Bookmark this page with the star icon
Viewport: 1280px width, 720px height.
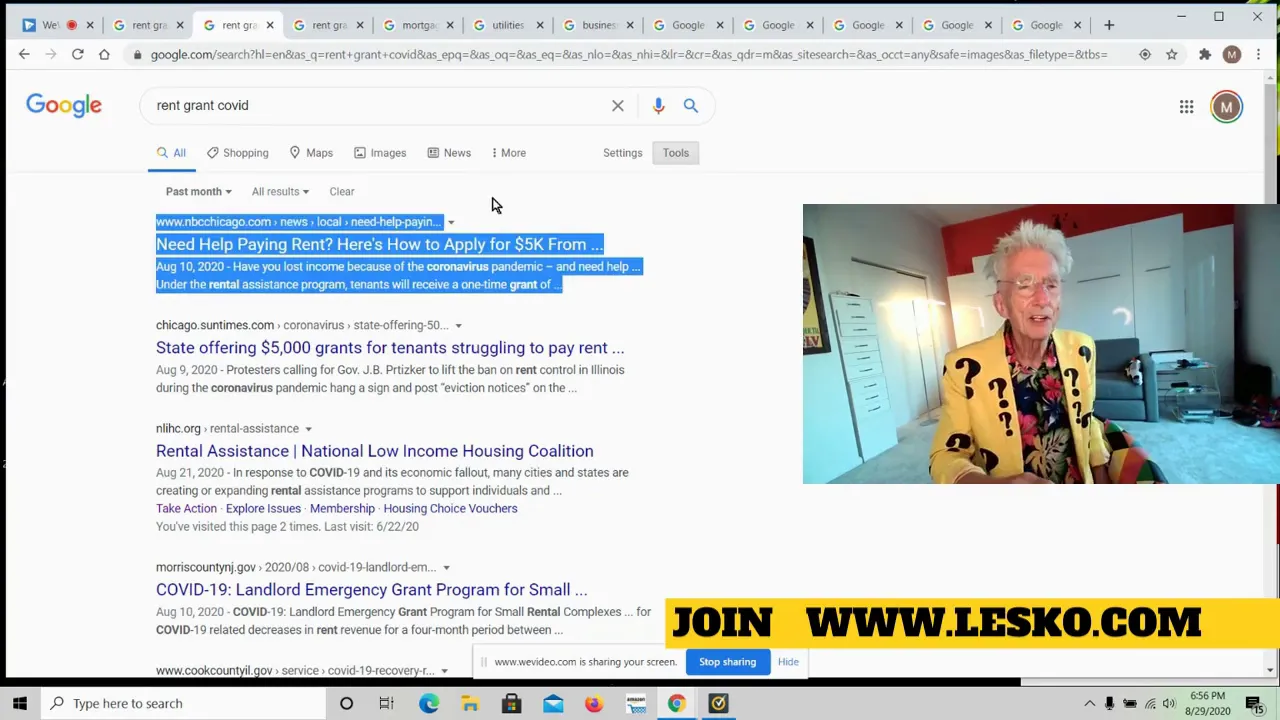pos(1172,54)
